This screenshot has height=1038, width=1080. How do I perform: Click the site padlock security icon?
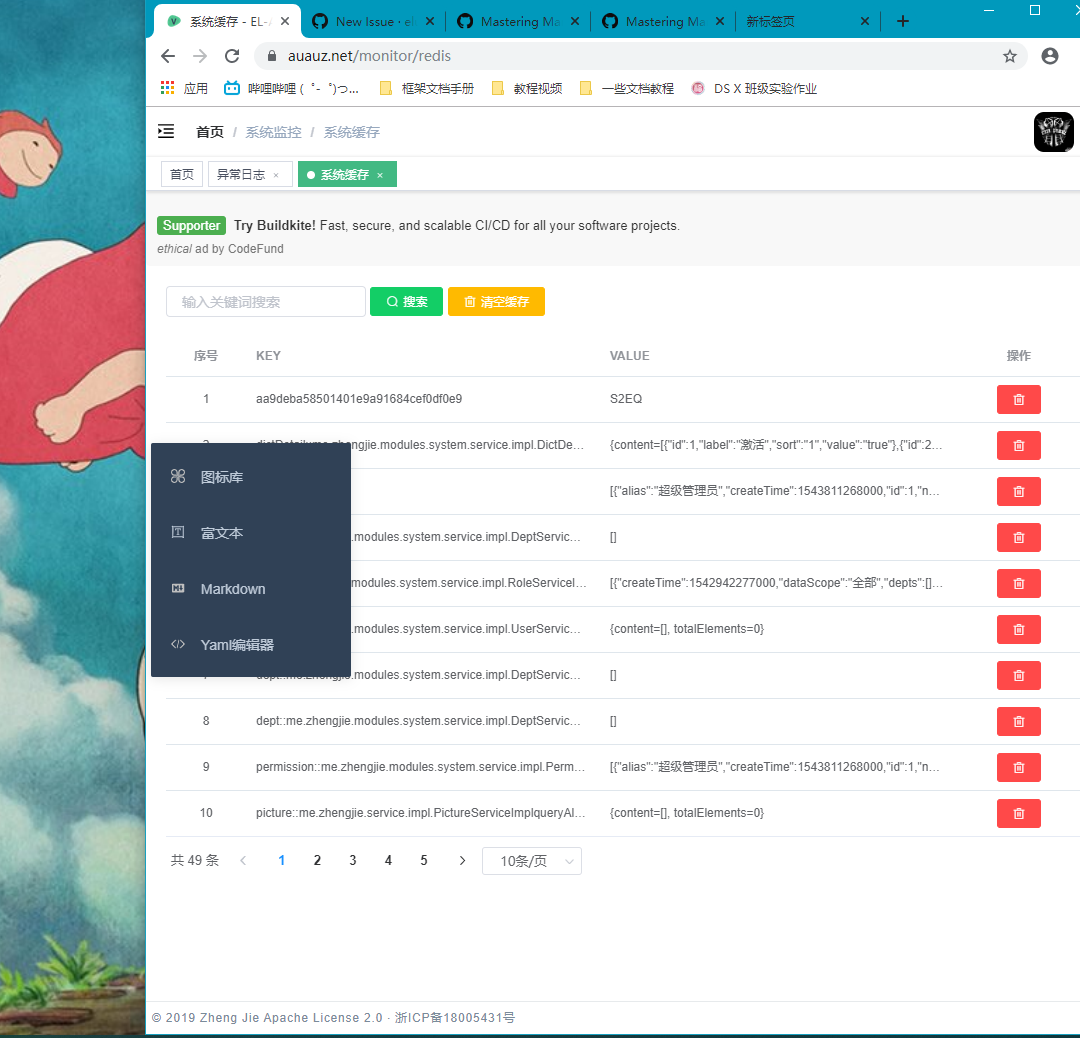click(271, 56)
